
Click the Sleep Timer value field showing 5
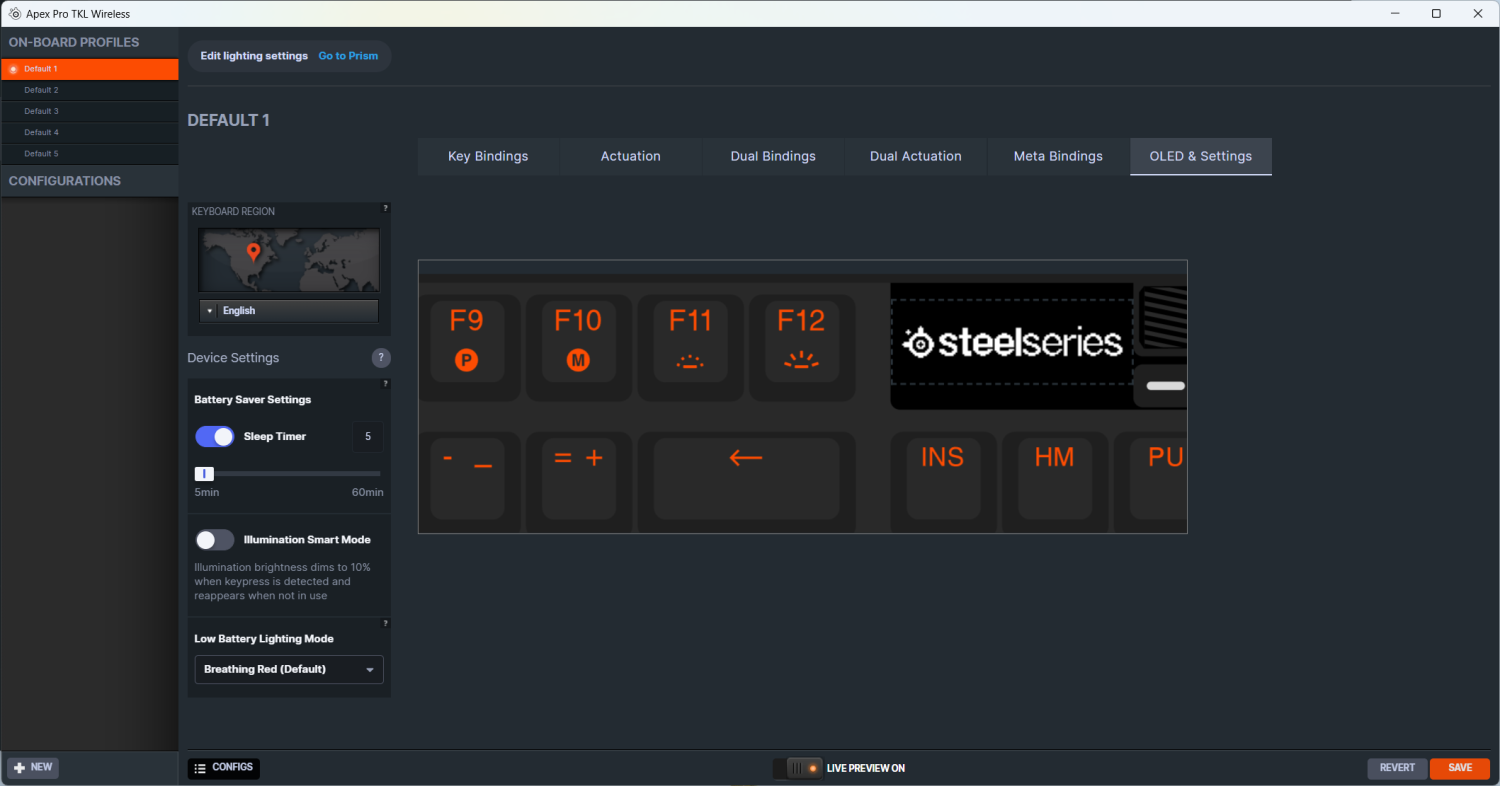(368, 437)
